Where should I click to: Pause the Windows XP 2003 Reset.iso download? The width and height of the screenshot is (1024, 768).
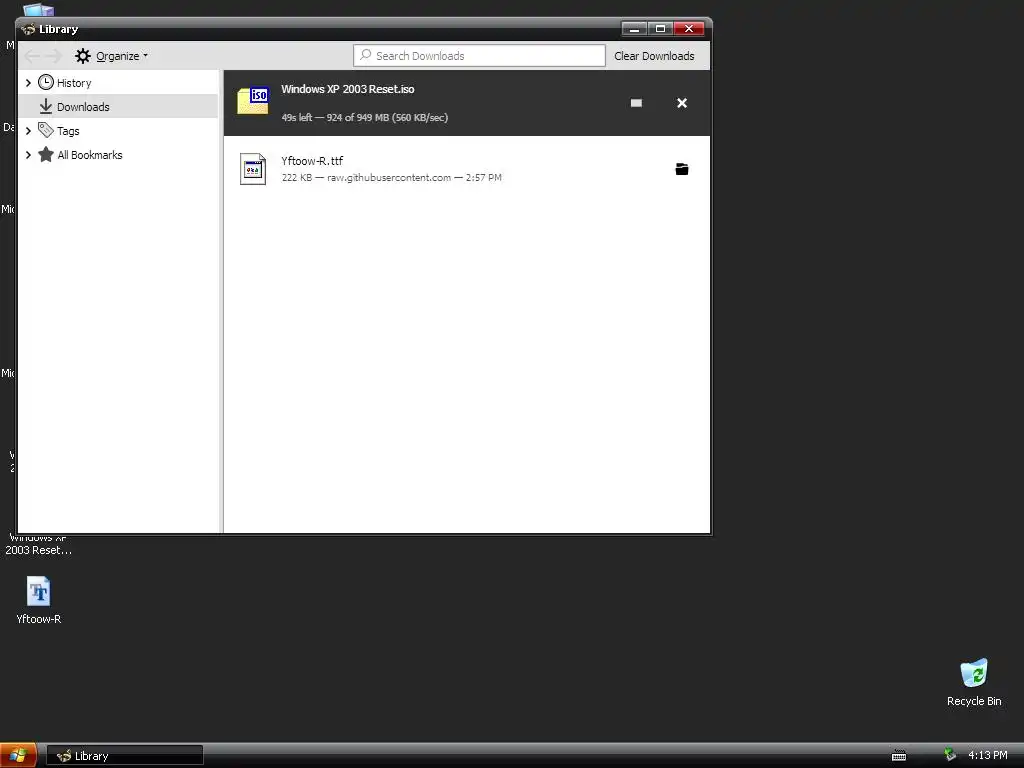tap(636, 103)
